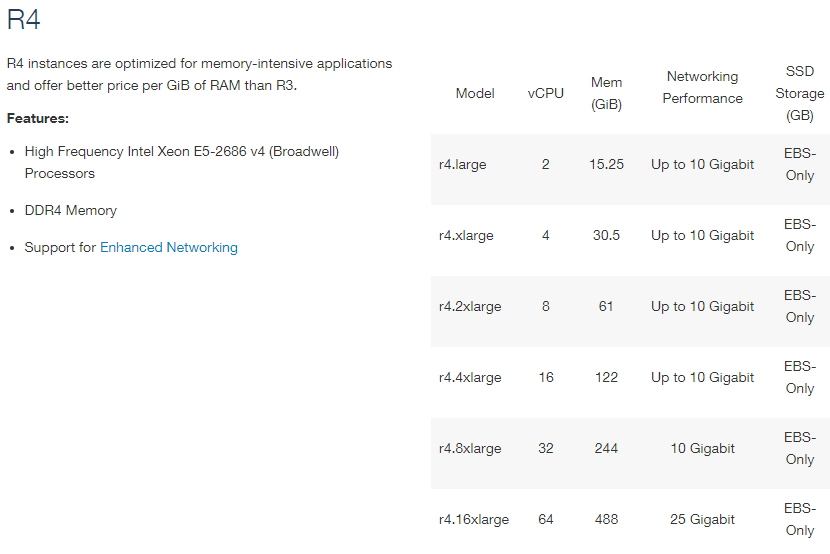Click the 30.5 memory value
830x554 pixels.
606,235
